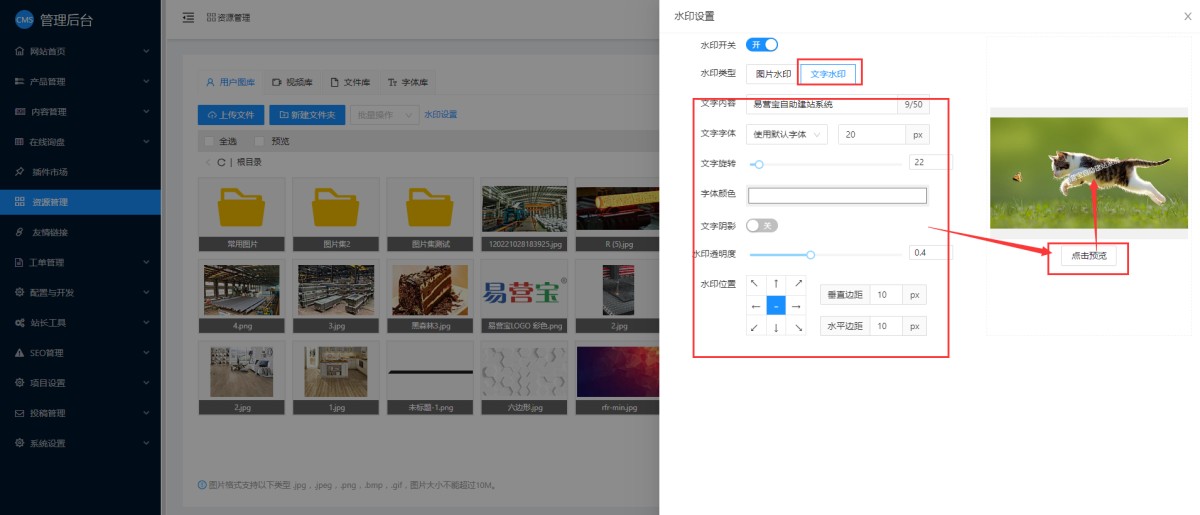
Task: Turn off the 水印开关 switch
Action: tap(762, 45)
